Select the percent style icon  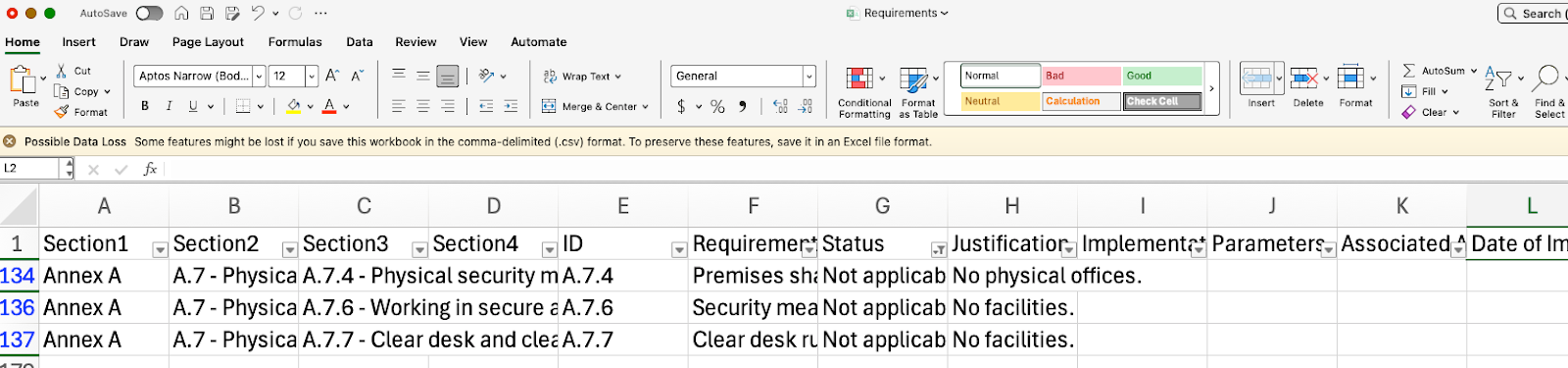(x=717, y=106)
